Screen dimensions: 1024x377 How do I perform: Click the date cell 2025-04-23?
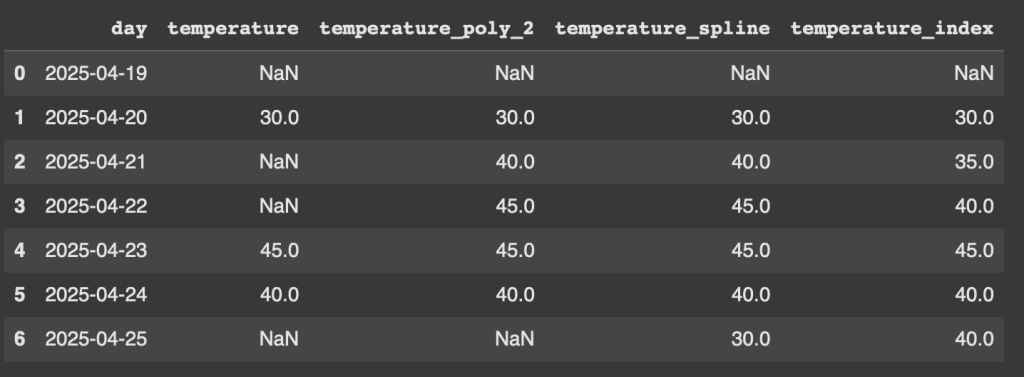96,250
